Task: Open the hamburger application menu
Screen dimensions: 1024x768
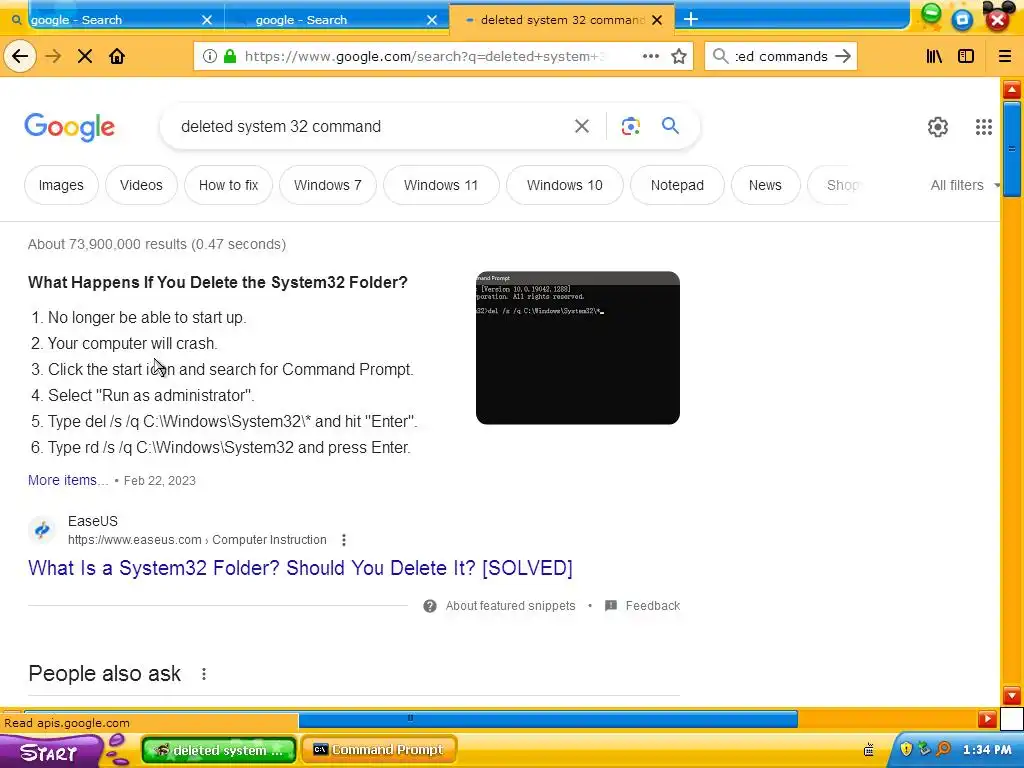Action: tap(1005, 56)
